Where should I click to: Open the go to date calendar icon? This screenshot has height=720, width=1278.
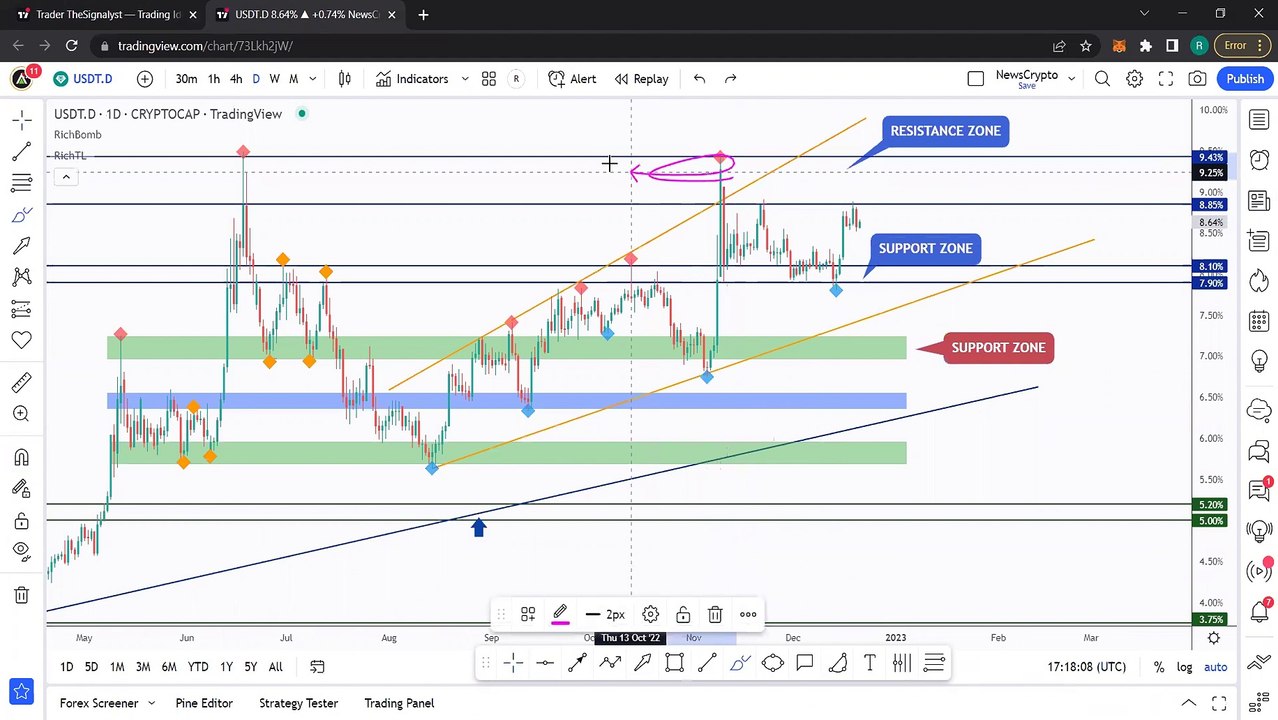coord(317,667)
